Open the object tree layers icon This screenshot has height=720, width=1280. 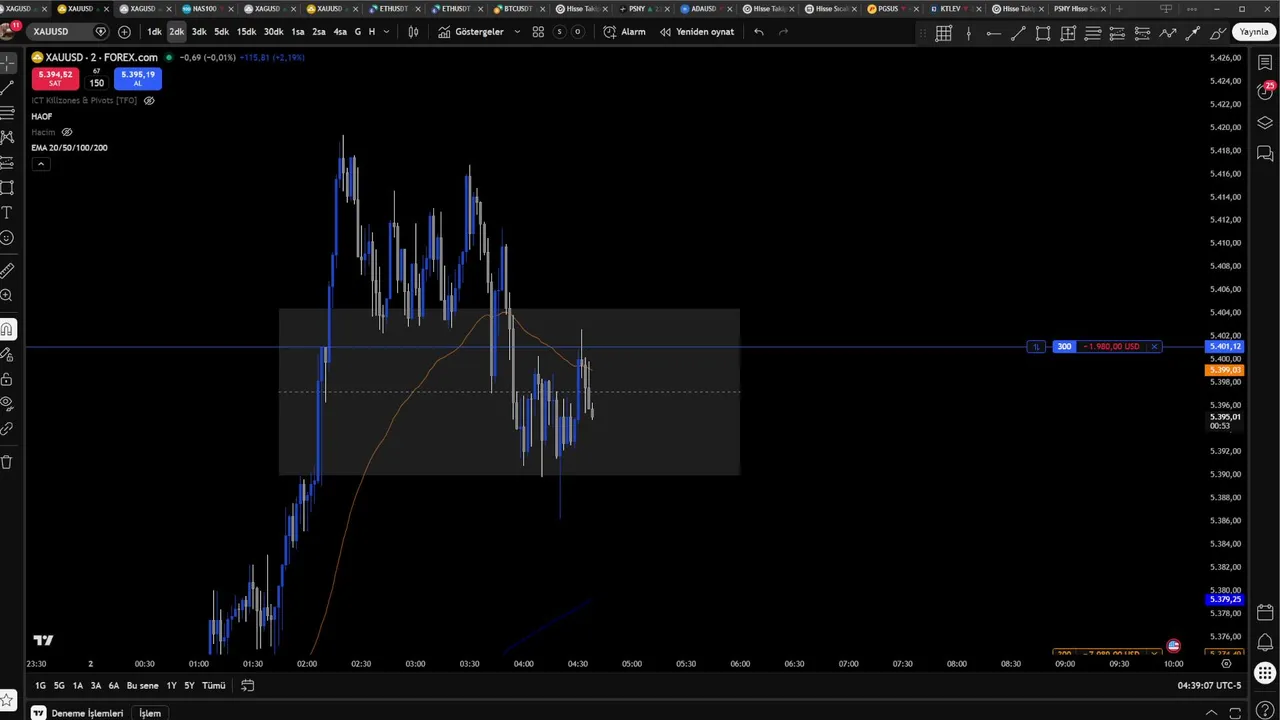1265,123
